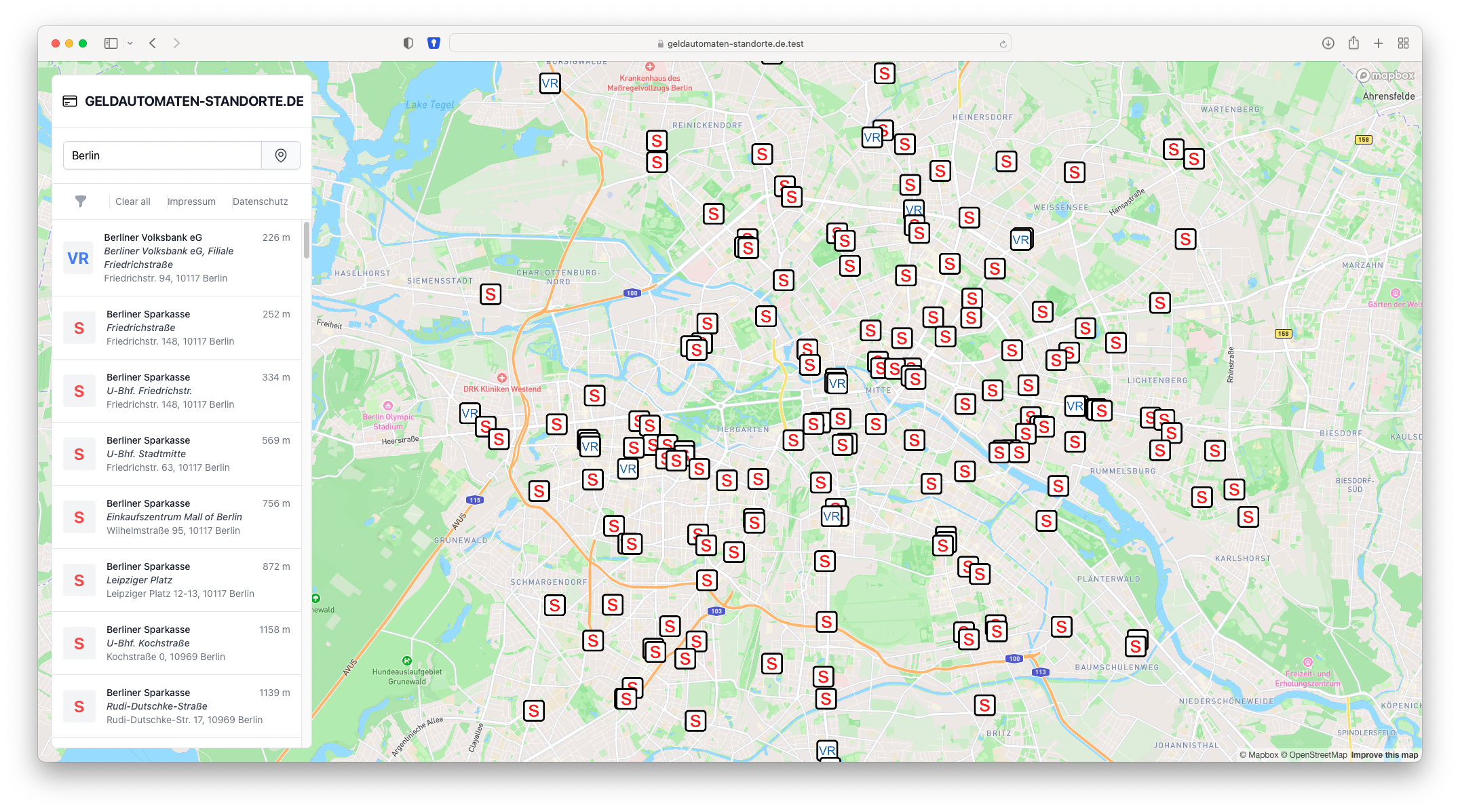Open the sidebar dropdown chevron in Safari toolbar
This screenshot has height=812, width=1460.
pos(130,43)
